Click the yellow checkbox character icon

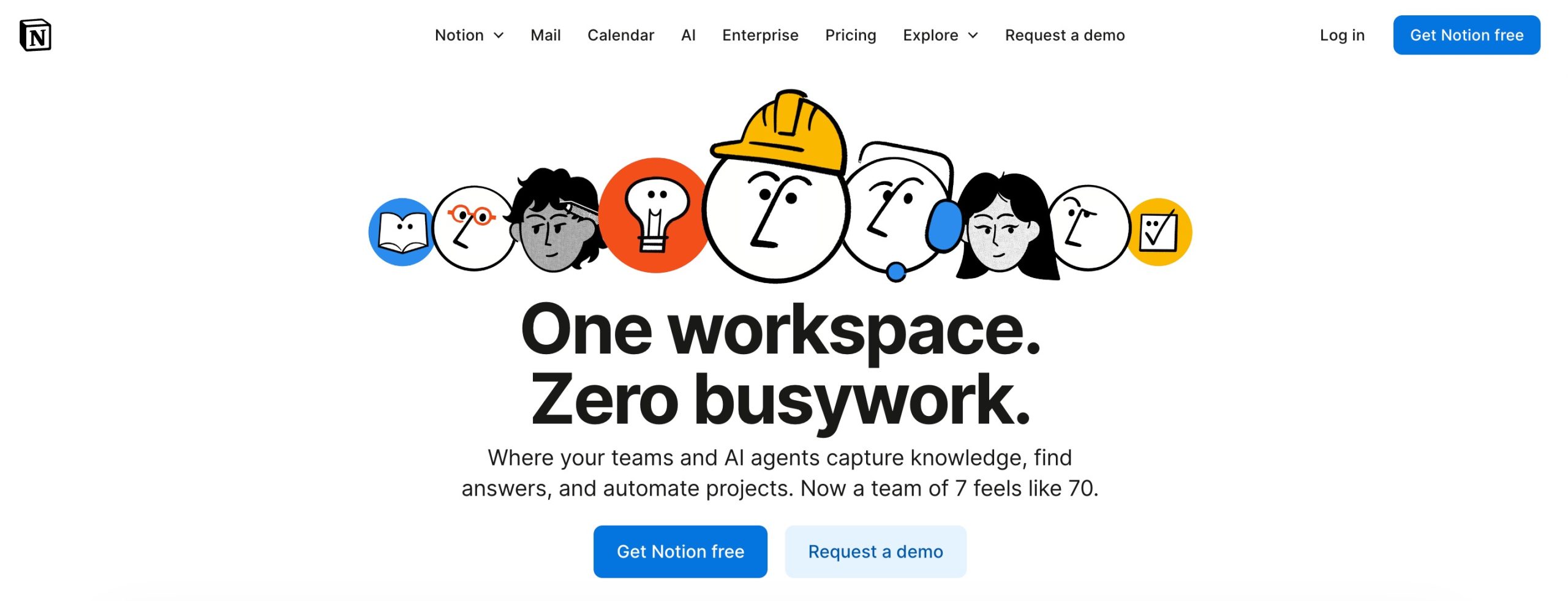click(1160, 232)
